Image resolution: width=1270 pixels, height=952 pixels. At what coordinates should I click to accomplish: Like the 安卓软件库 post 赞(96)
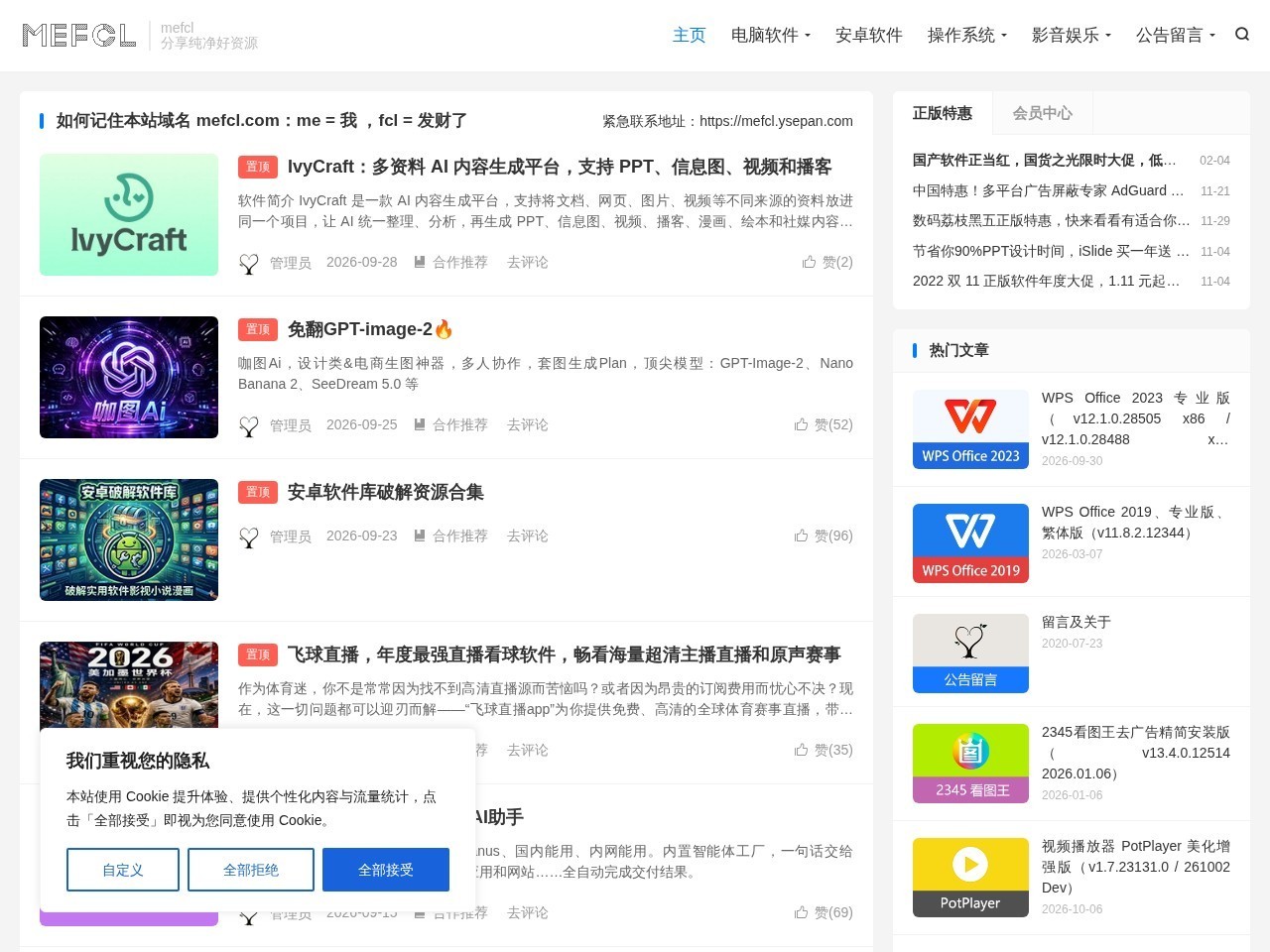824,535
